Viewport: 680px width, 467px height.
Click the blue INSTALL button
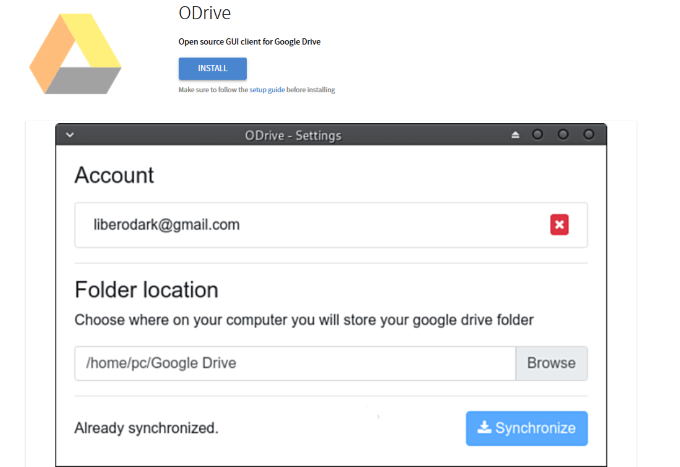point(212,69)
